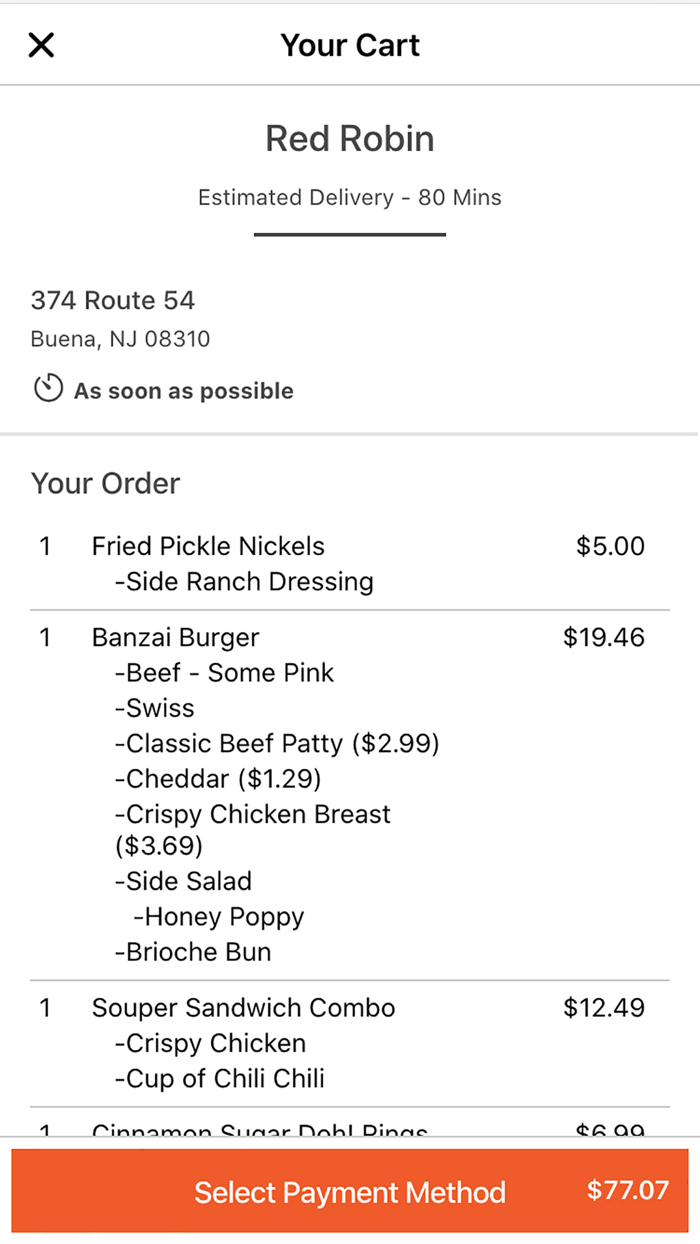Tap Side Ranch Dressing modifier

[x=244, y=582]
